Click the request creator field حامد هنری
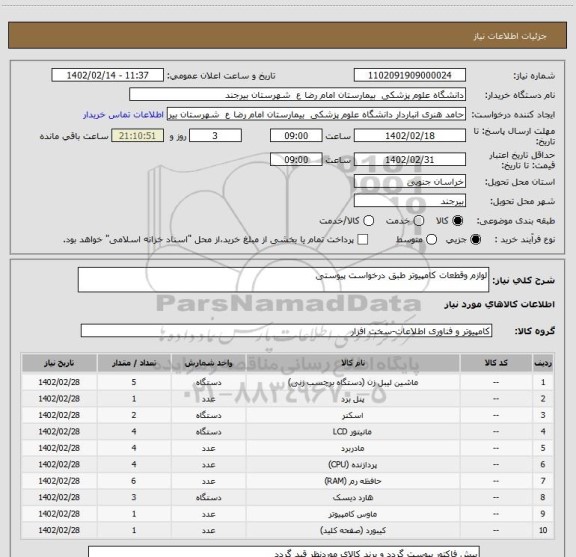The image size is (576, 557). point(316,114)
